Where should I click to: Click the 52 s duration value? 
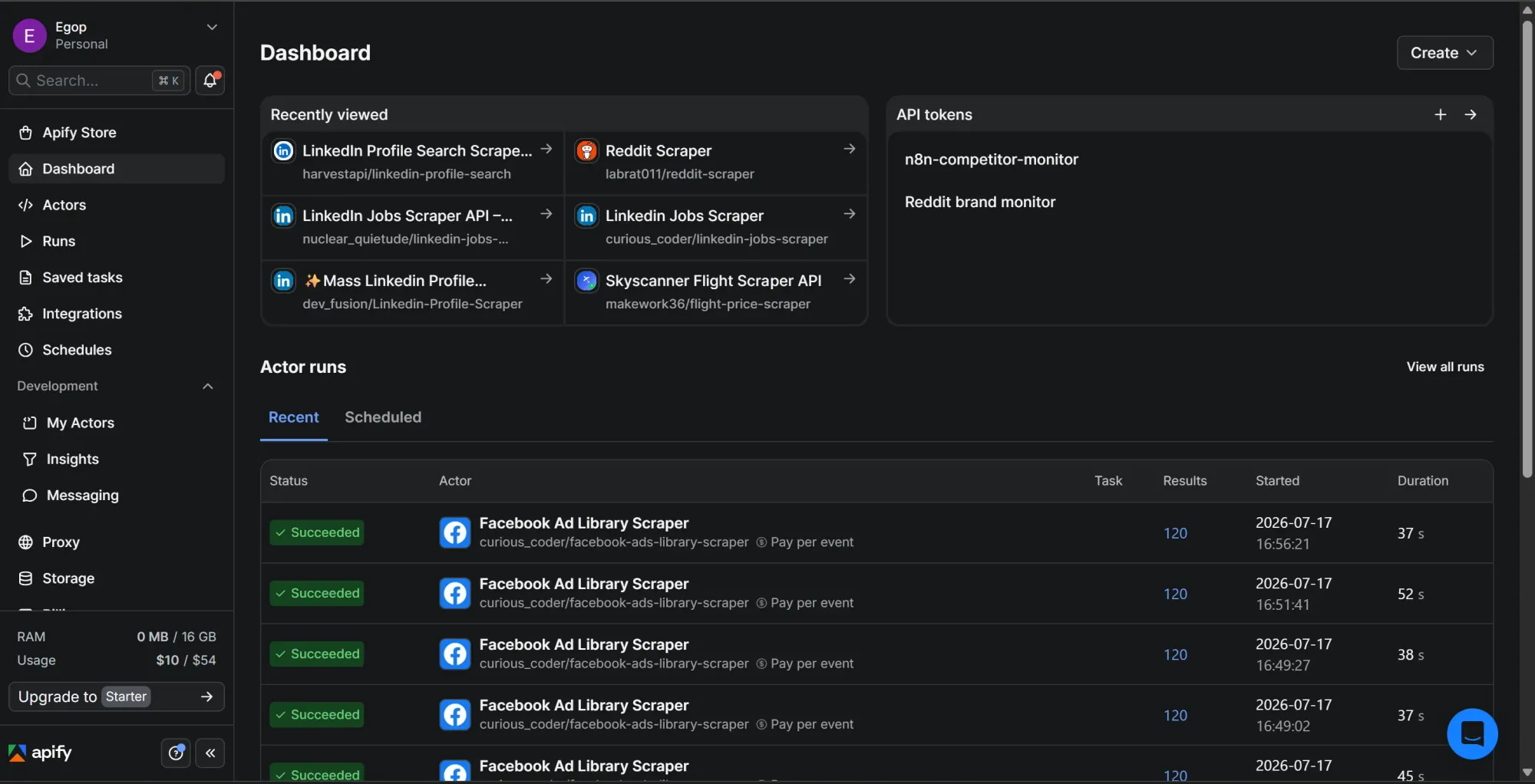1411,594
